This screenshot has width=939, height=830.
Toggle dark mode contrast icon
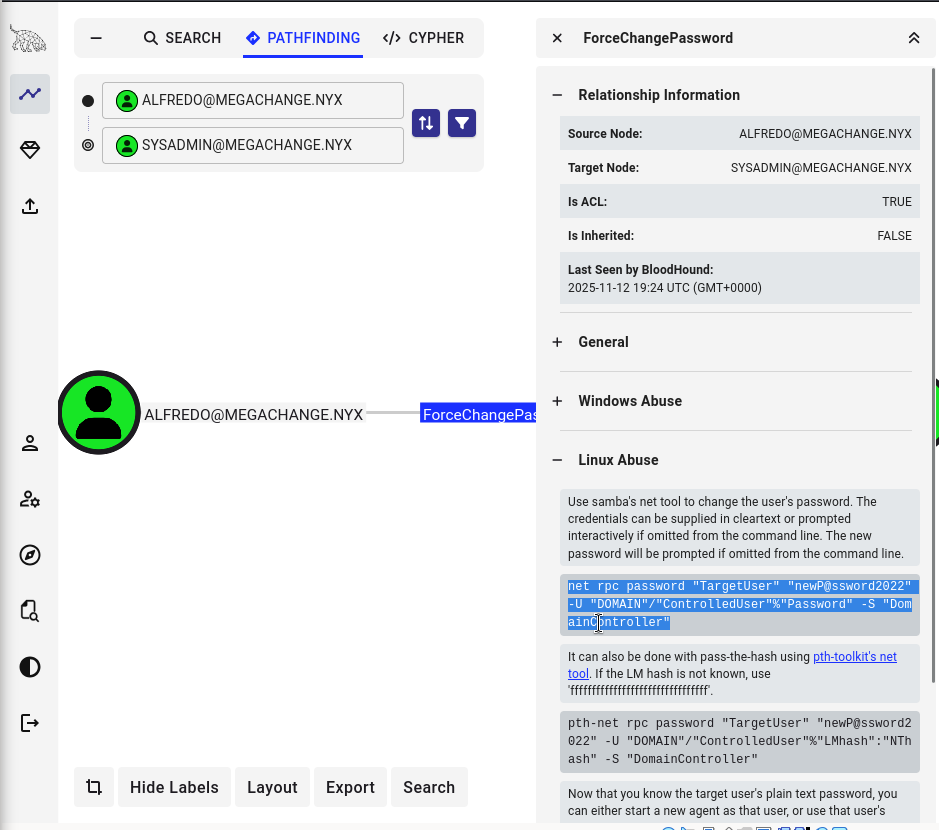click(30, 667)
